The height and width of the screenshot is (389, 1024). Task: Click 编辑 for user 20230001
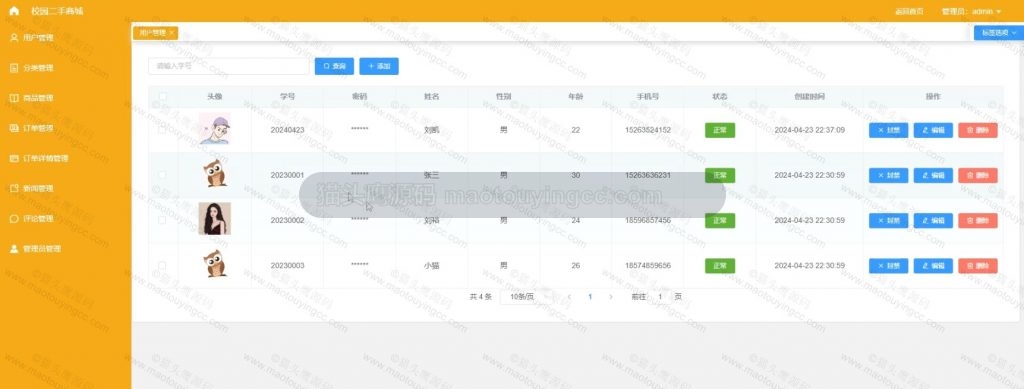coord(933,175)
